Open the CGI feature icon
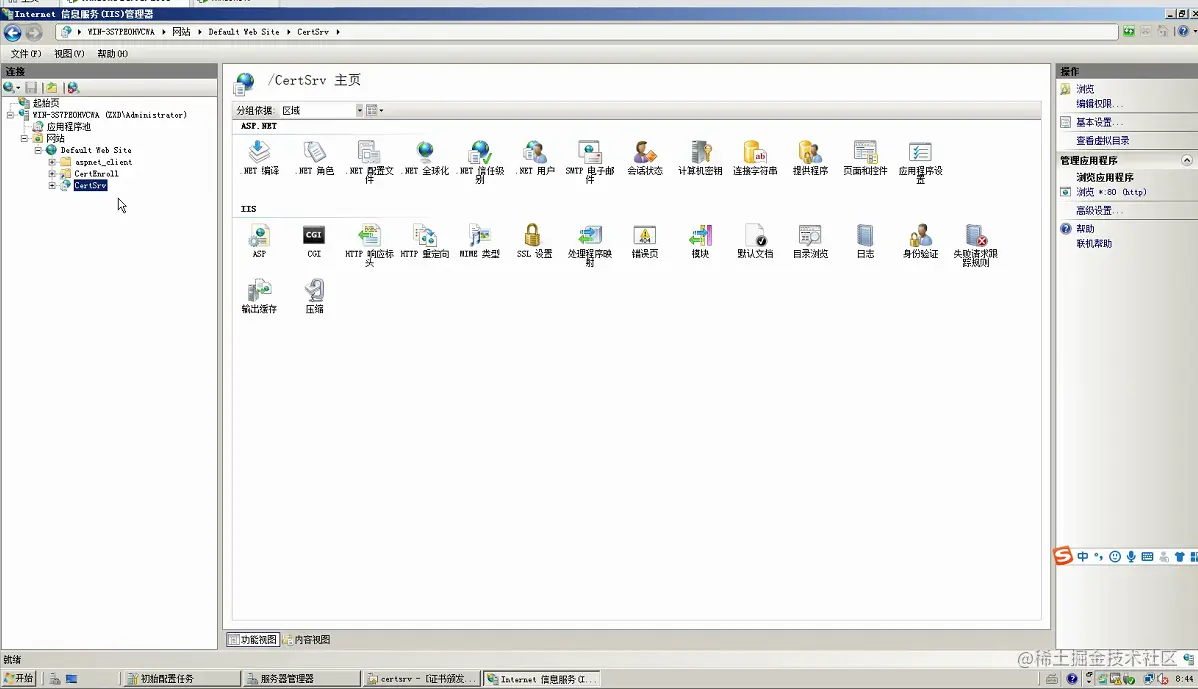The height and width of the screenshot is (689, 1198). (314, 241)
